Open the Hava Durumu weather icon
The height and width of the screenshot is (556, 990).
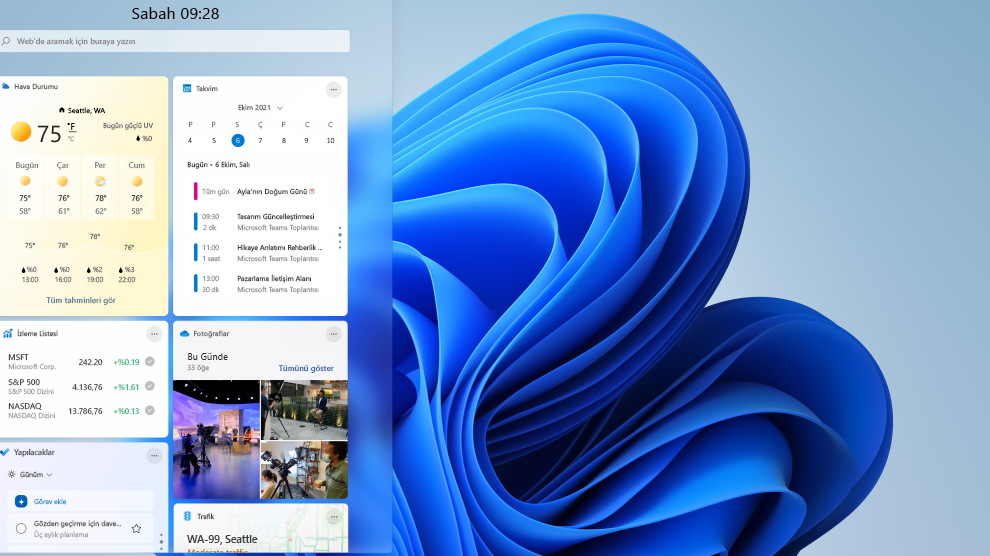(6, 86)
